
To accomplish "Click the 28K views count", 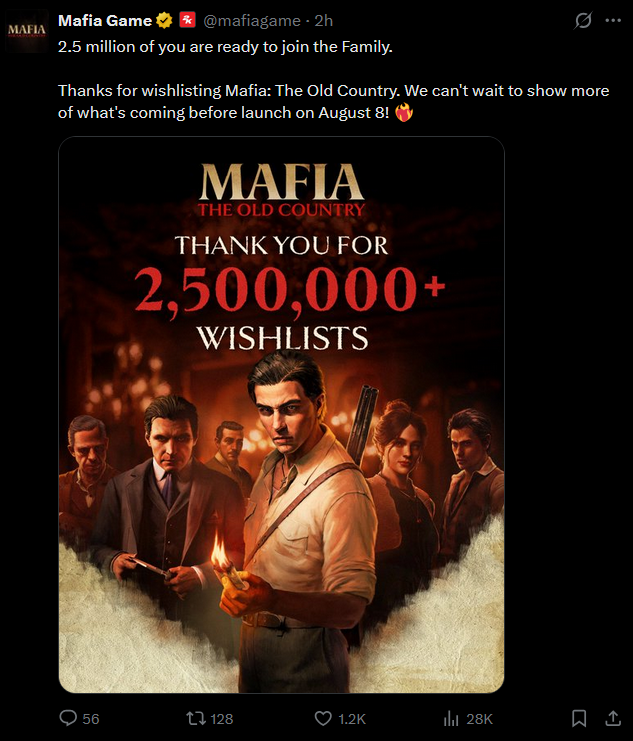I will click(x=479, y=719).
